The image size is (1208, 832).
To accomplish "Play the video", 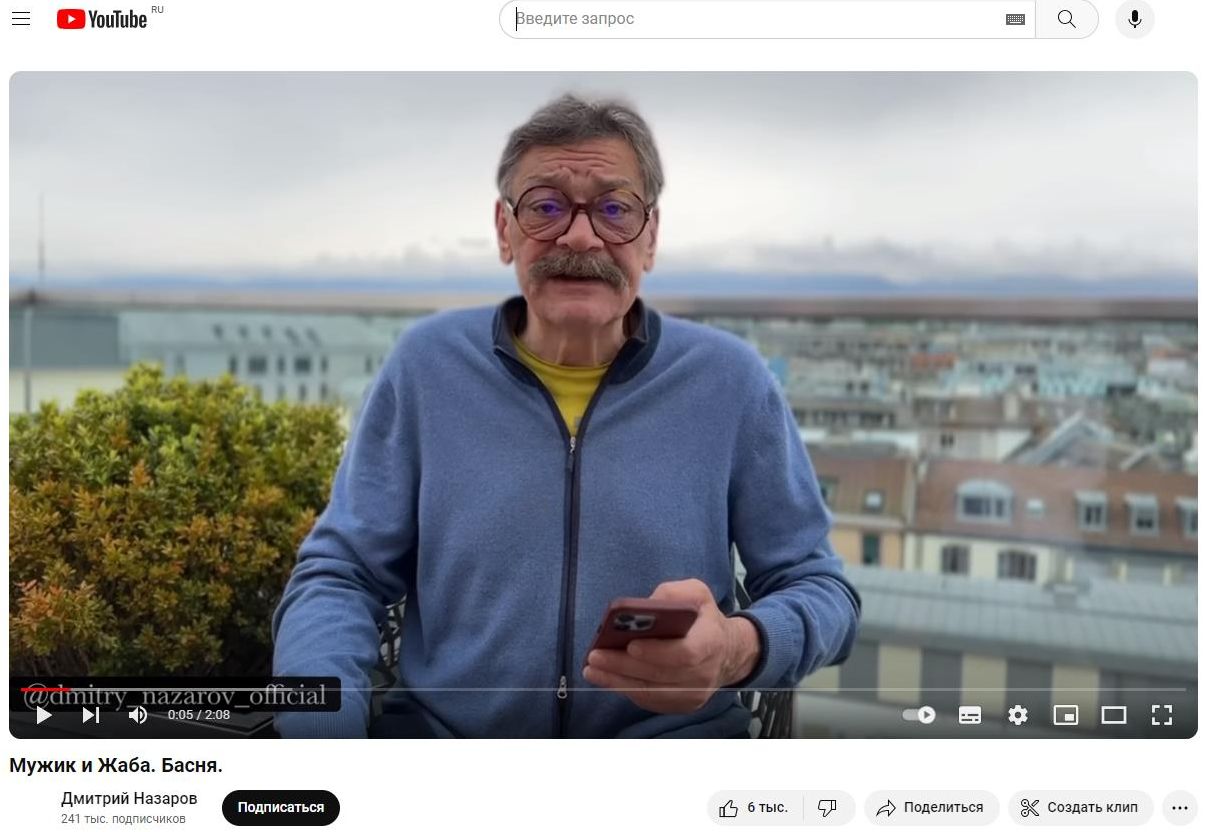I will 43,715.
